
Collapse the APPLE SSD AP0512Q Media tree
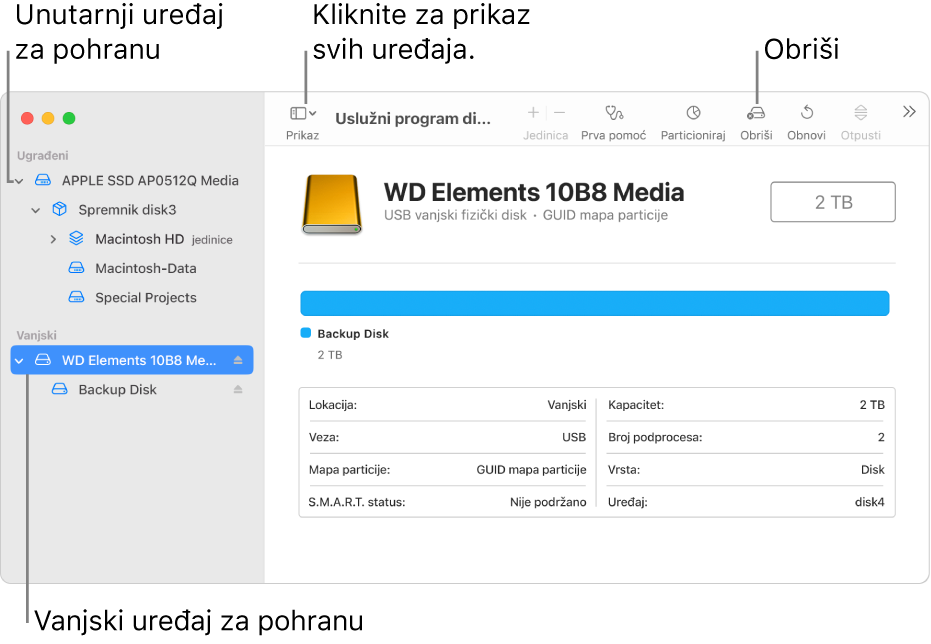(x=19, y=180)
